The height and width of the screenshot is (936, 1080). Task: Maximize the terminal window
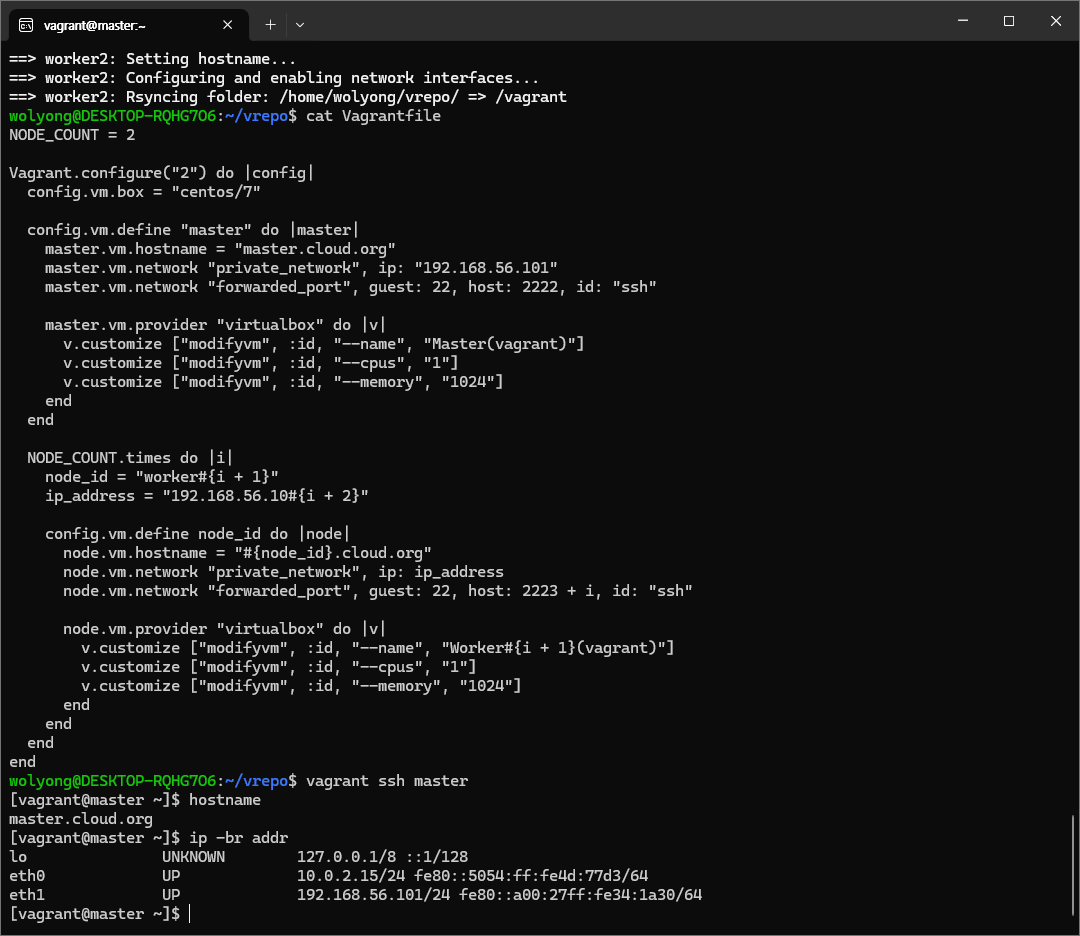pyautogui.click(x=1009, y=21)
